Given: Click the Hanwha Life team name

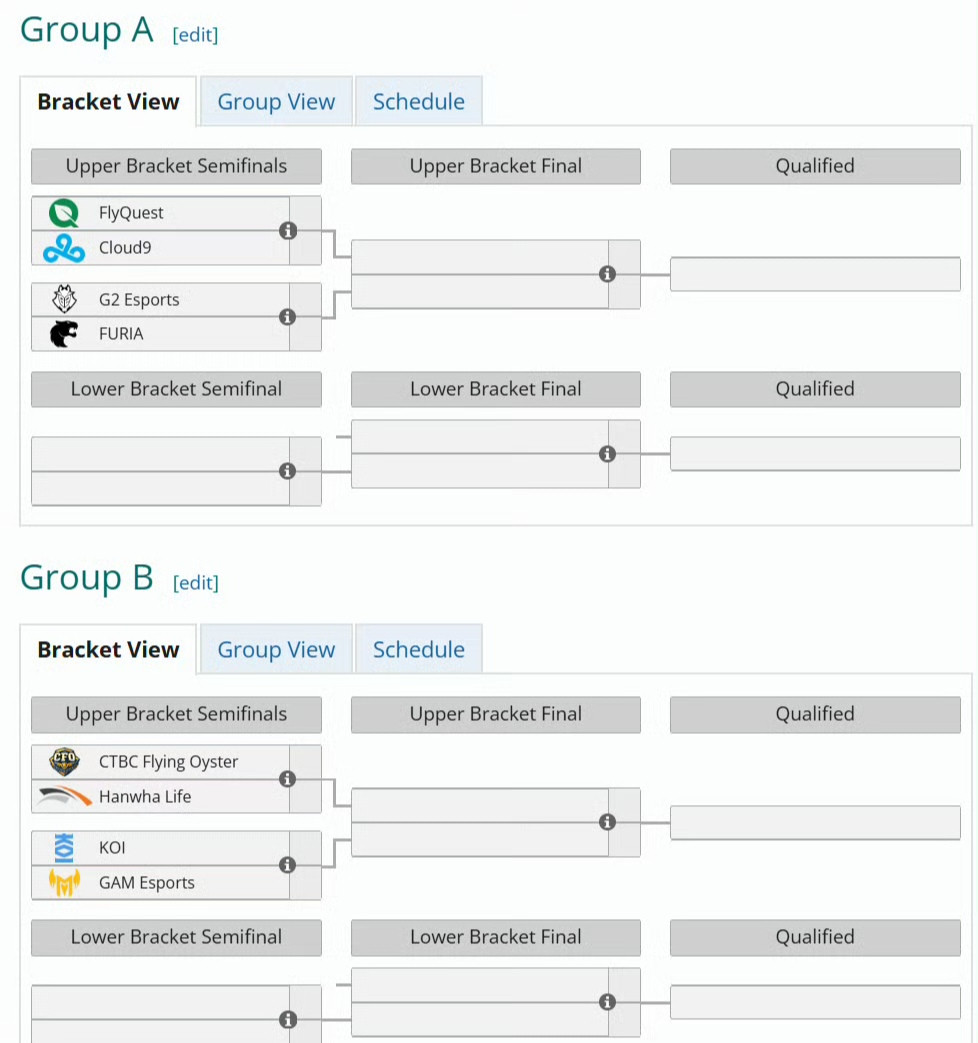Looking at the screenshot, I should (145, 797).
